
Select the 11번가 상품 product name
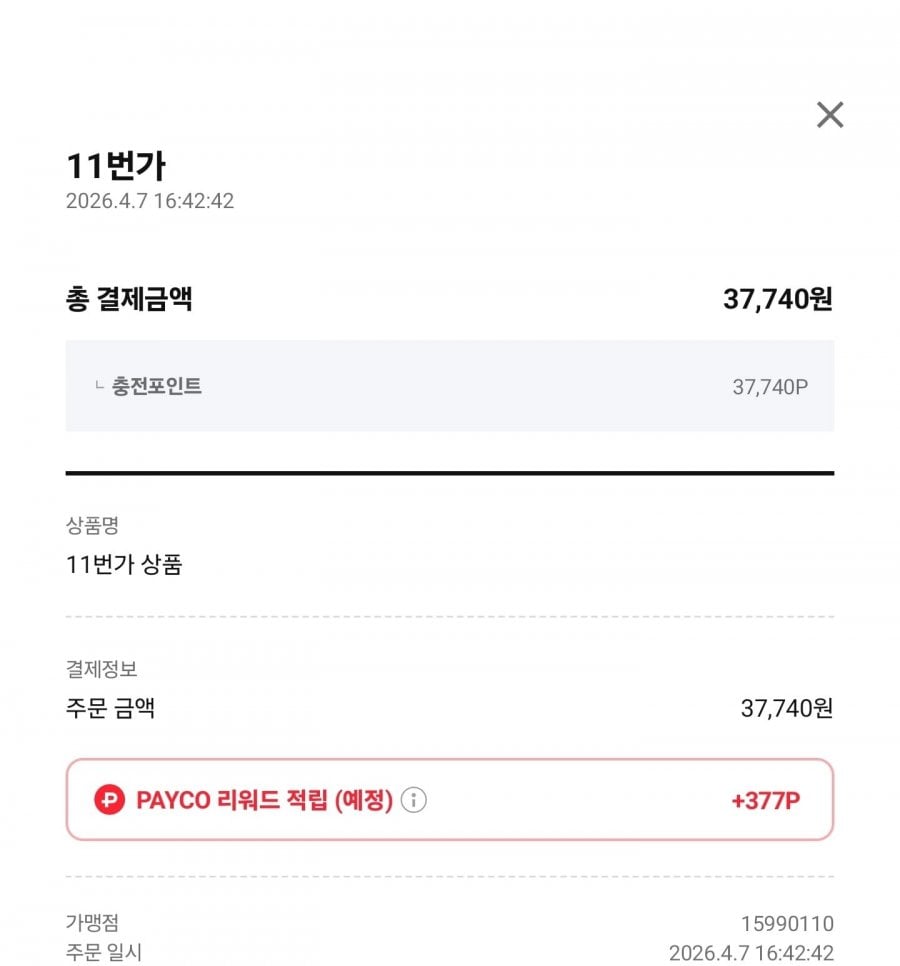pos(124,564)
